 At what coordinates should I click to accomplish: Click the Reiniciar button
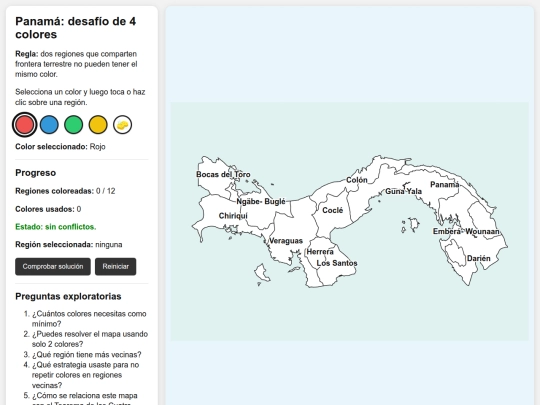pos(115,267)
